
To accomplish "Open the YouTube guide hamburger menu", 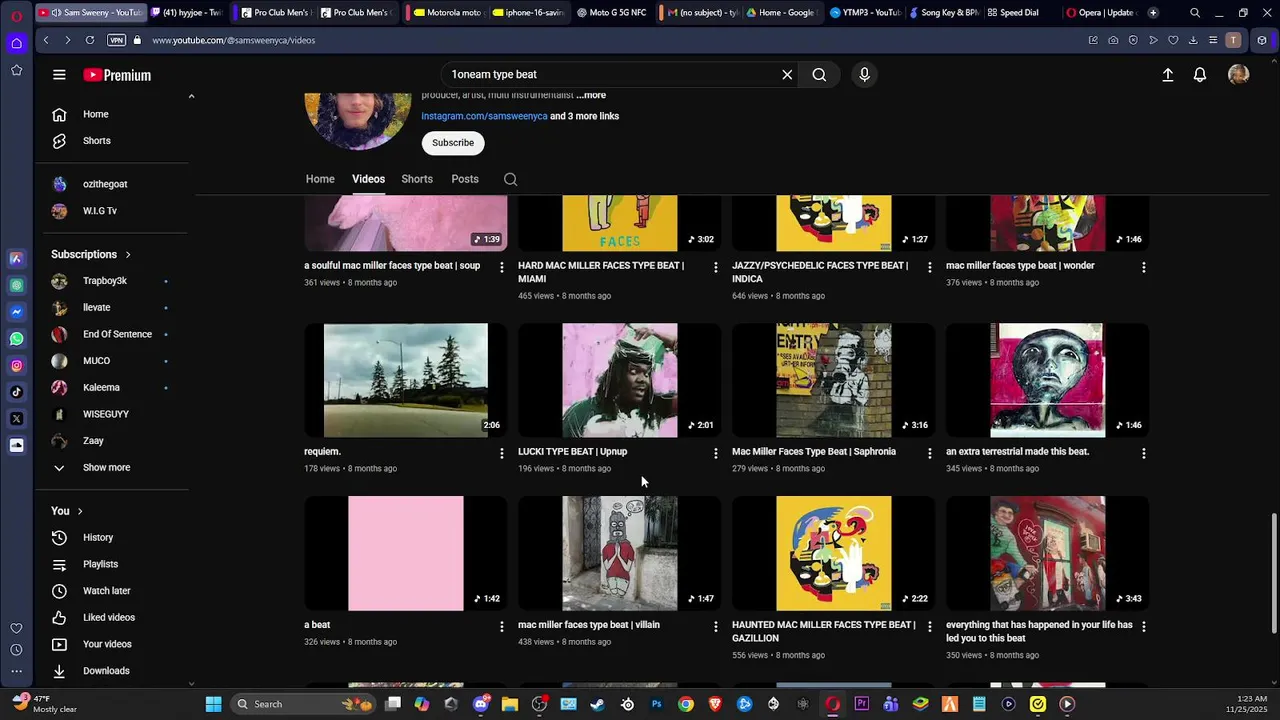I will (x=59, y=75).
